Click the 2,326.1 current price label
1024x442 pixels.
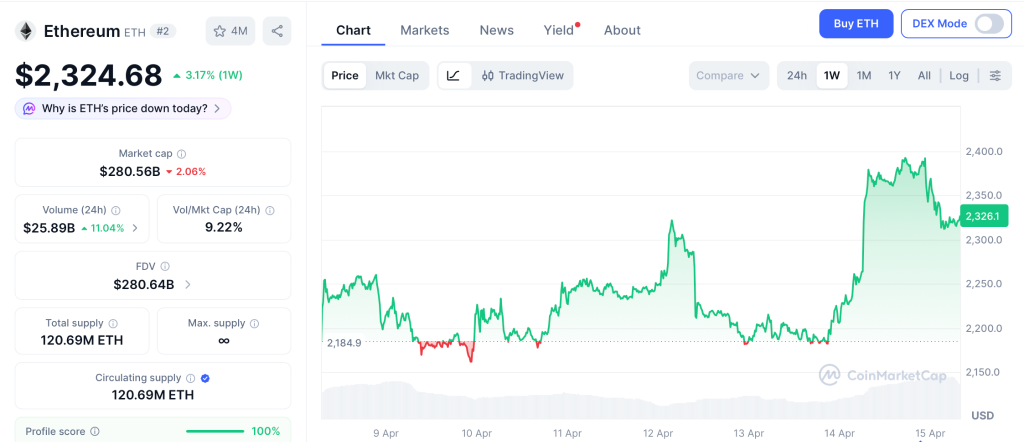(984, 216)
